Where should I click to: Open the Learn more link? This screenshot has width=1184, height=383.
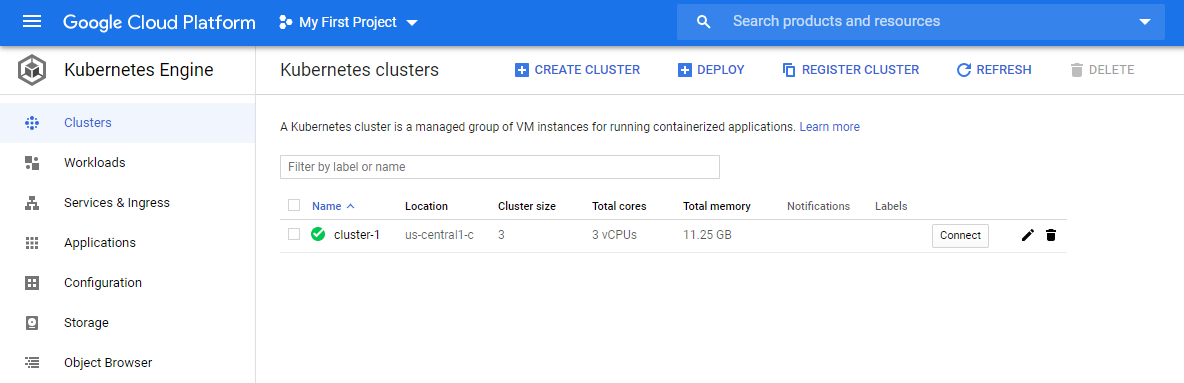pyautogui.click(x=829, y=127)
